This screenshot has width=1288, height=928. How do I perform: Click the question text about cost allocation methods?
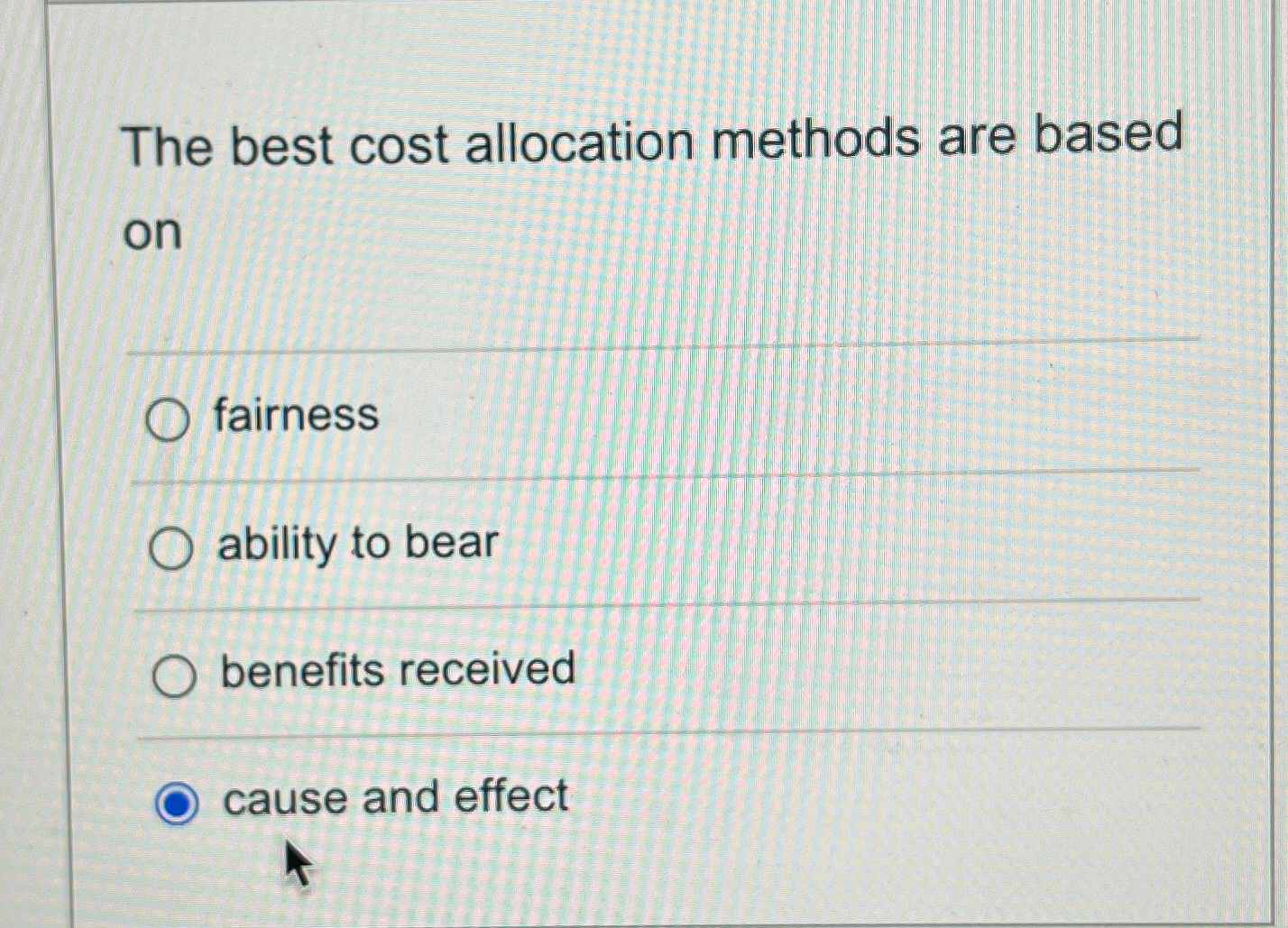click(654, 140)
